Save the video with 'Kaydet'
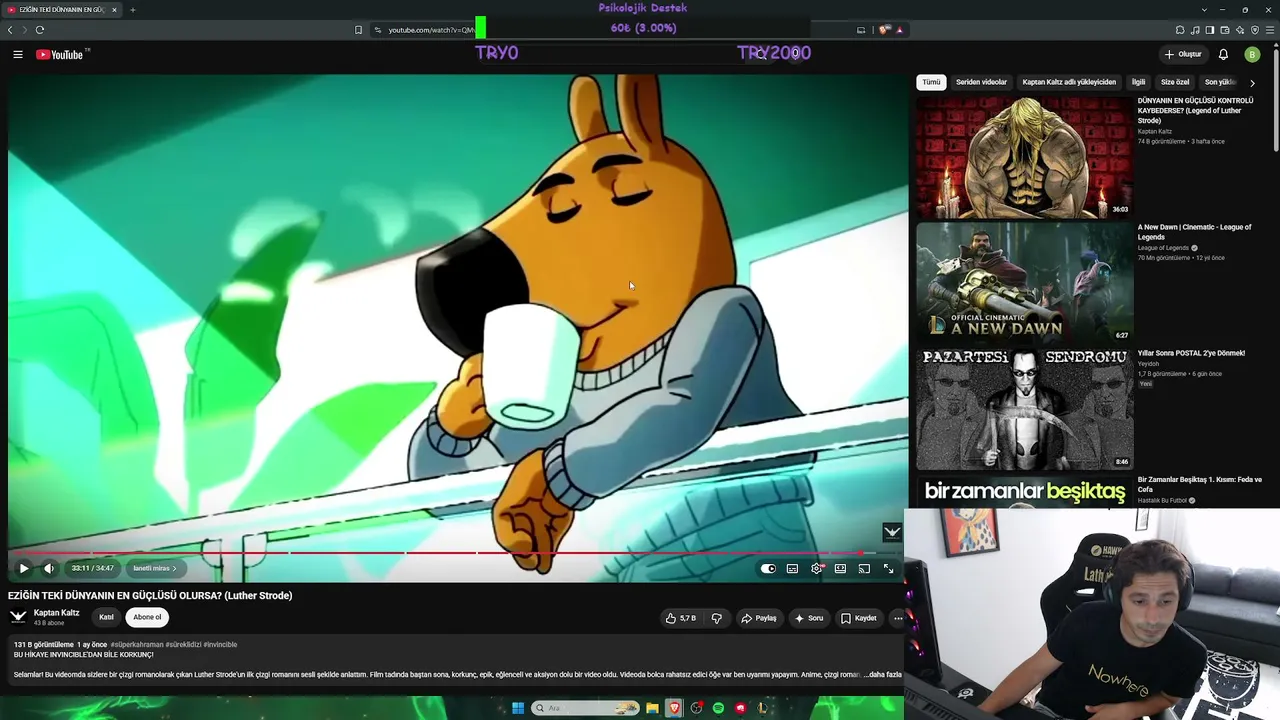Image resolution: width=1280 pixels, height=720 pixels. pyautogui.click(x=859, y=618)
